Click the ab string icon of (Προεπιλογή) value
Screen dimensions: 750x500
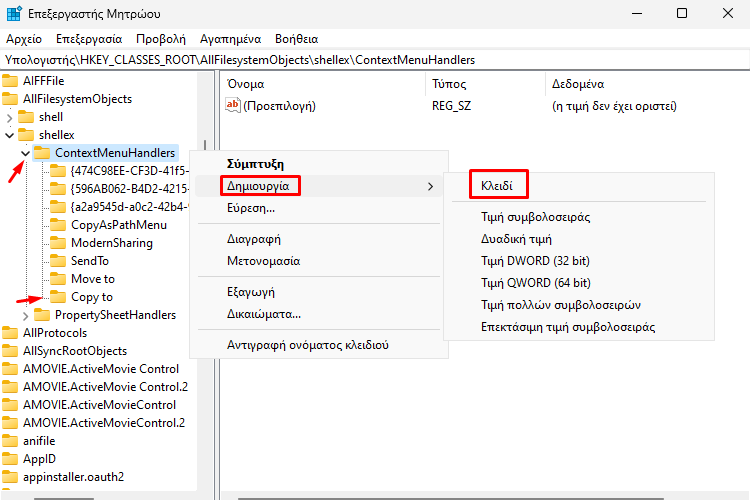point(233,105)
